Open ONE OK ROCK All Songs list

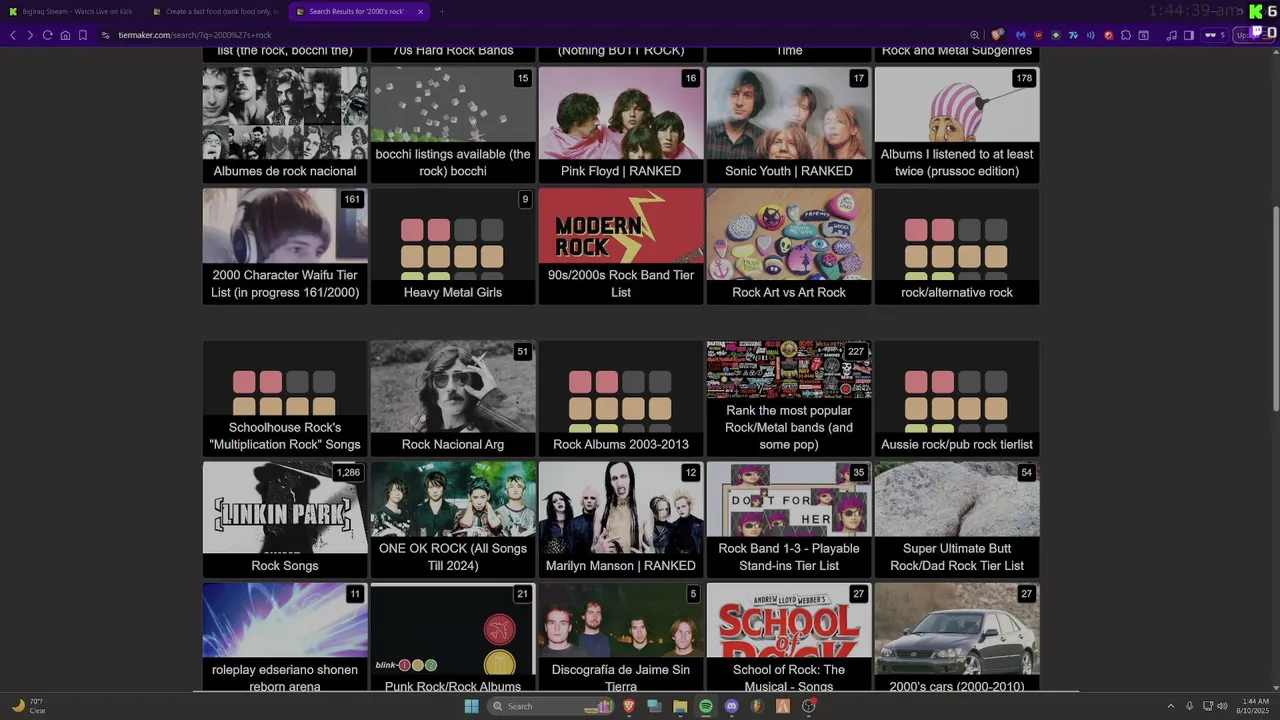[453, 519]
